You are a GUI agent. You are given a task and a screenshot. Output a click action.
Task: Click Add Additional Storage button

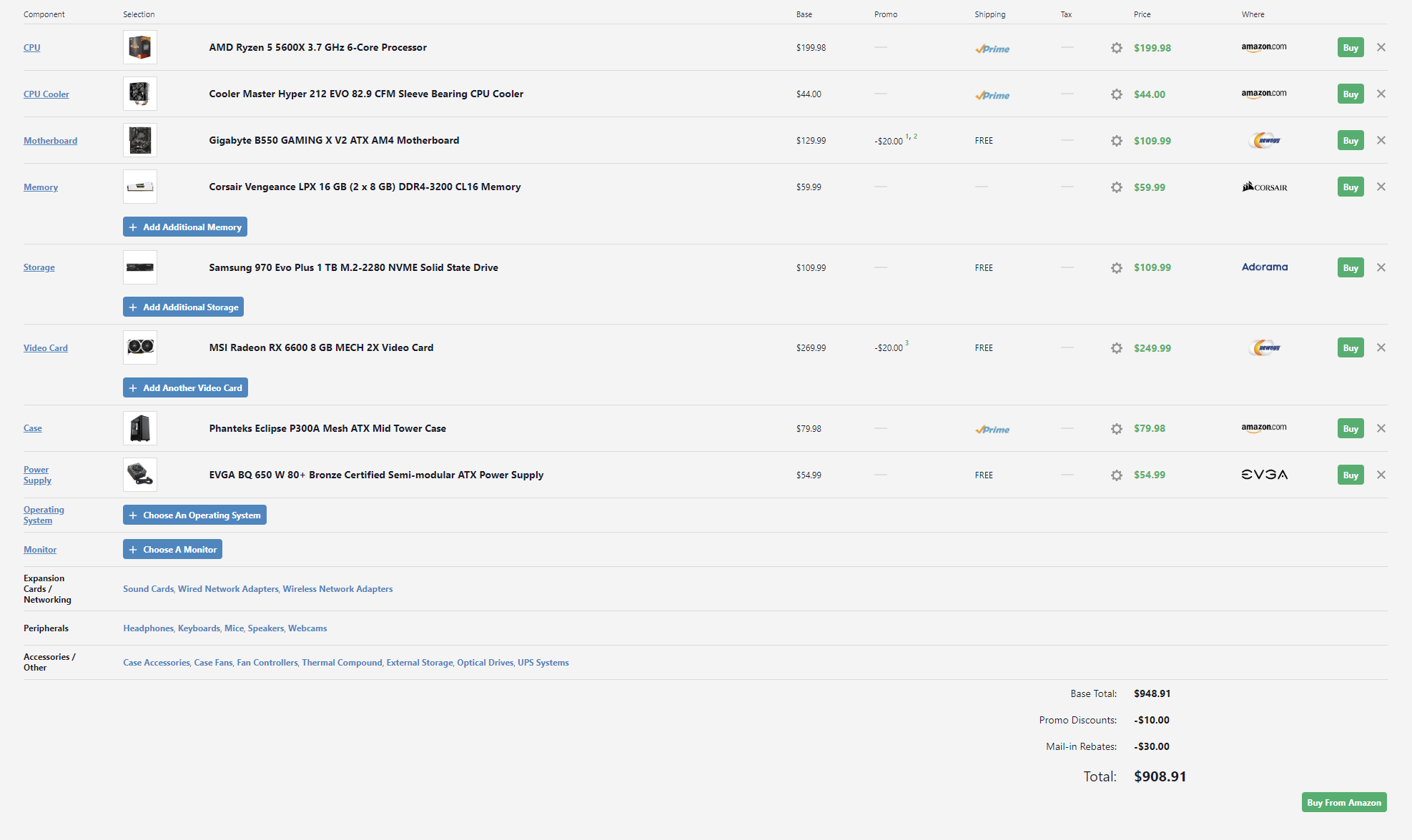point(183,307)
